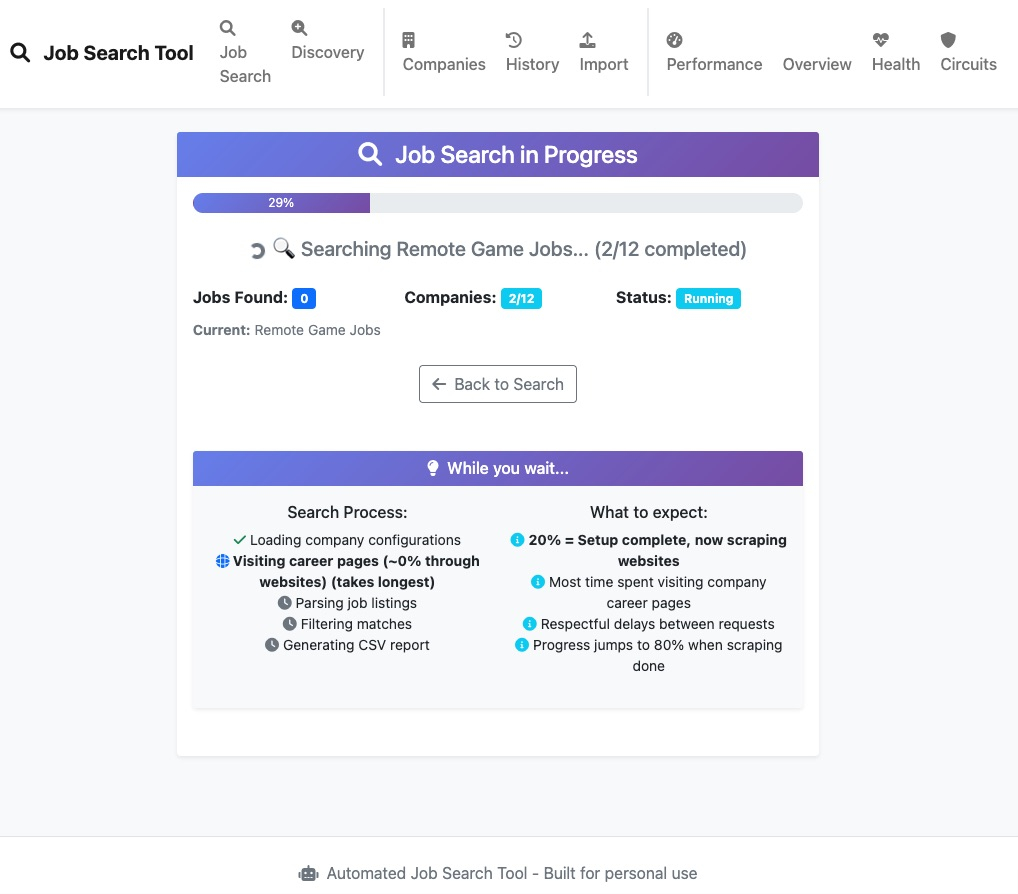Open the History nav link
The height and width of the screenshot is (894, 1018).
point(532,64)
